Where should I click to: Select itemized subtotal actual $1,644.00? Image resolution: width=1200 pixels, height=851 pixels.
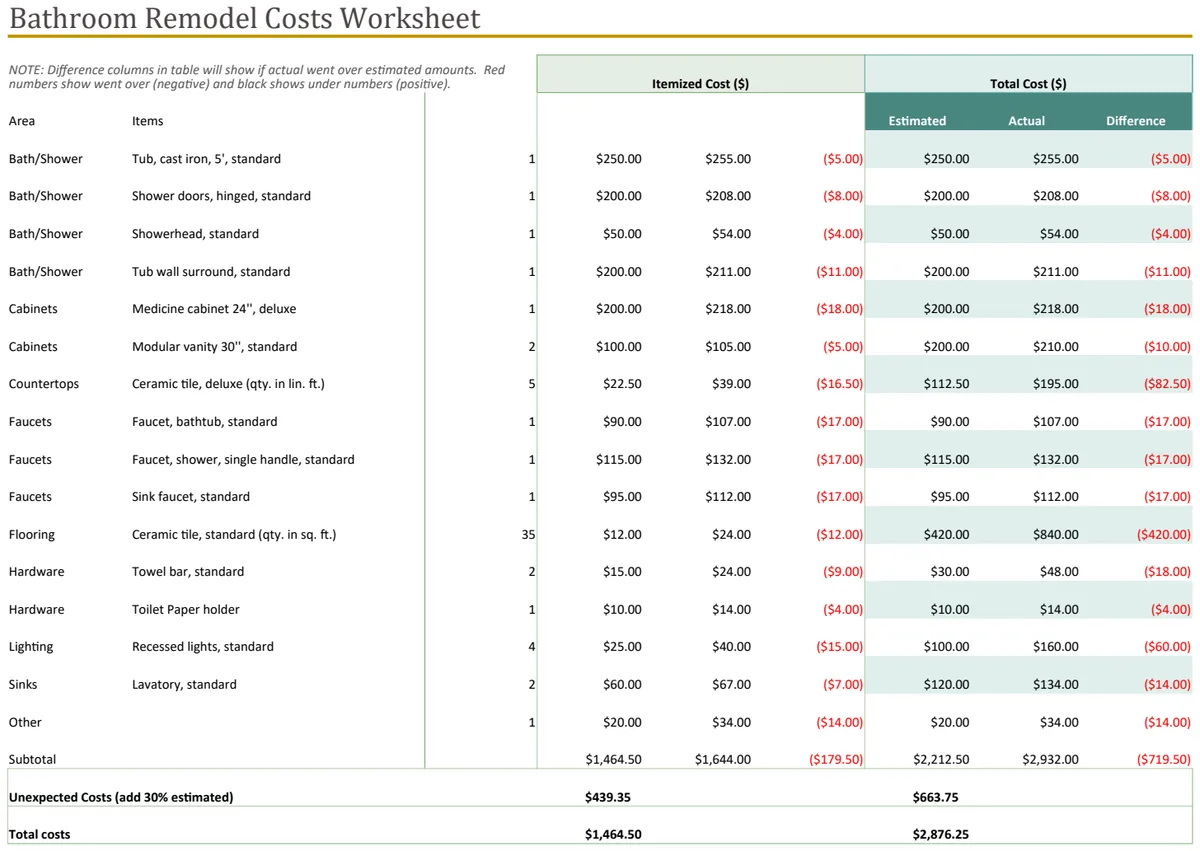coord(722,760)
